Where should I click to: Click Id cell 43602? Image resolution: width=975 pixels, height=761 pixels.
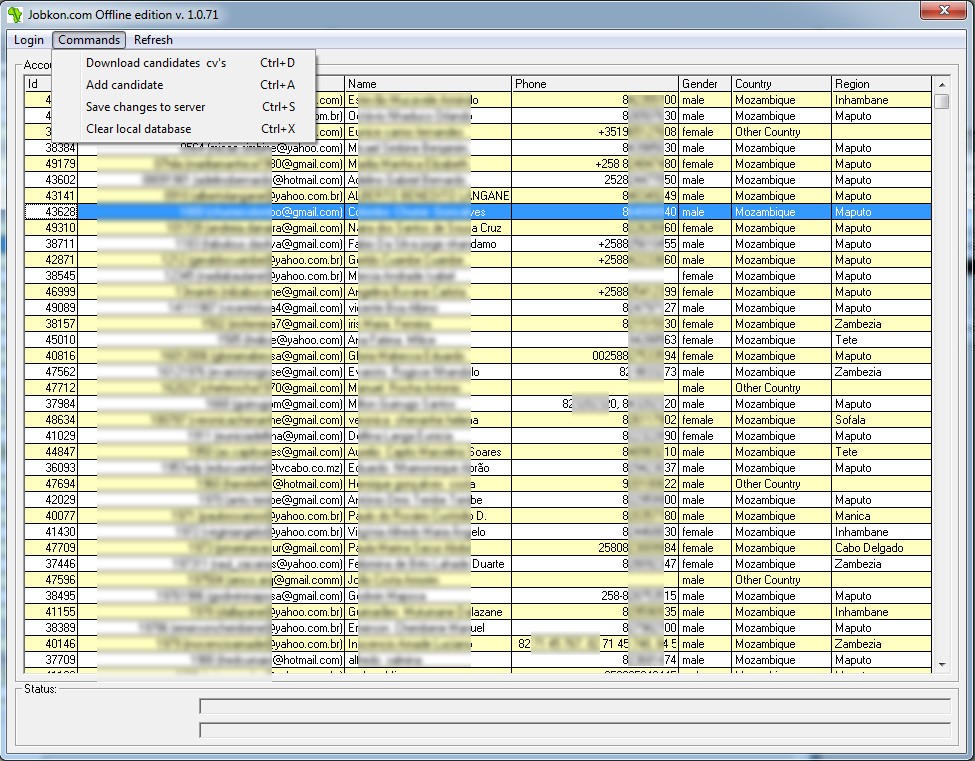coord(51,180)
